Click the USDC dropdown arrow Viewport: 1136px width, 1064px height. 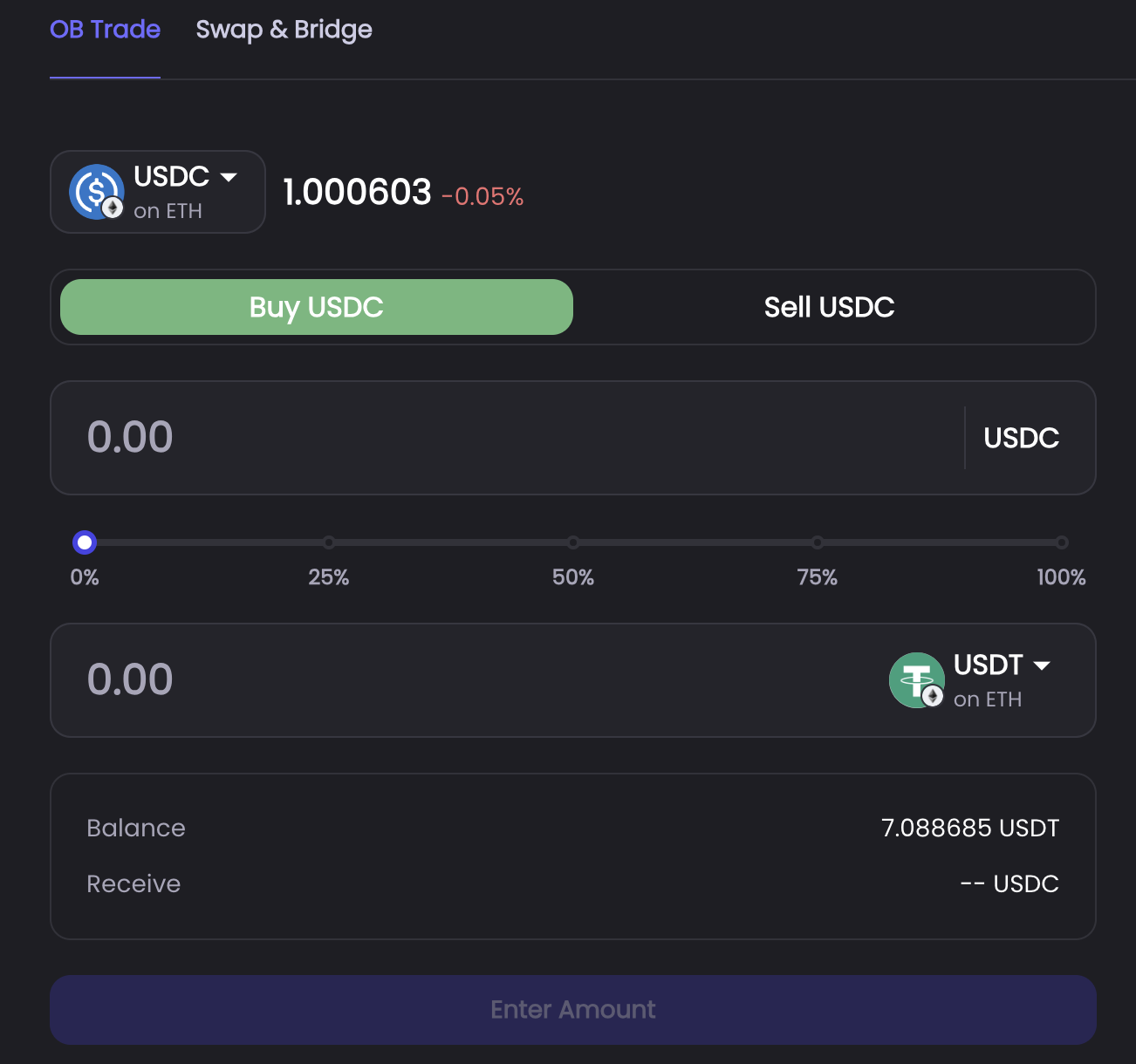pos(229,177)
